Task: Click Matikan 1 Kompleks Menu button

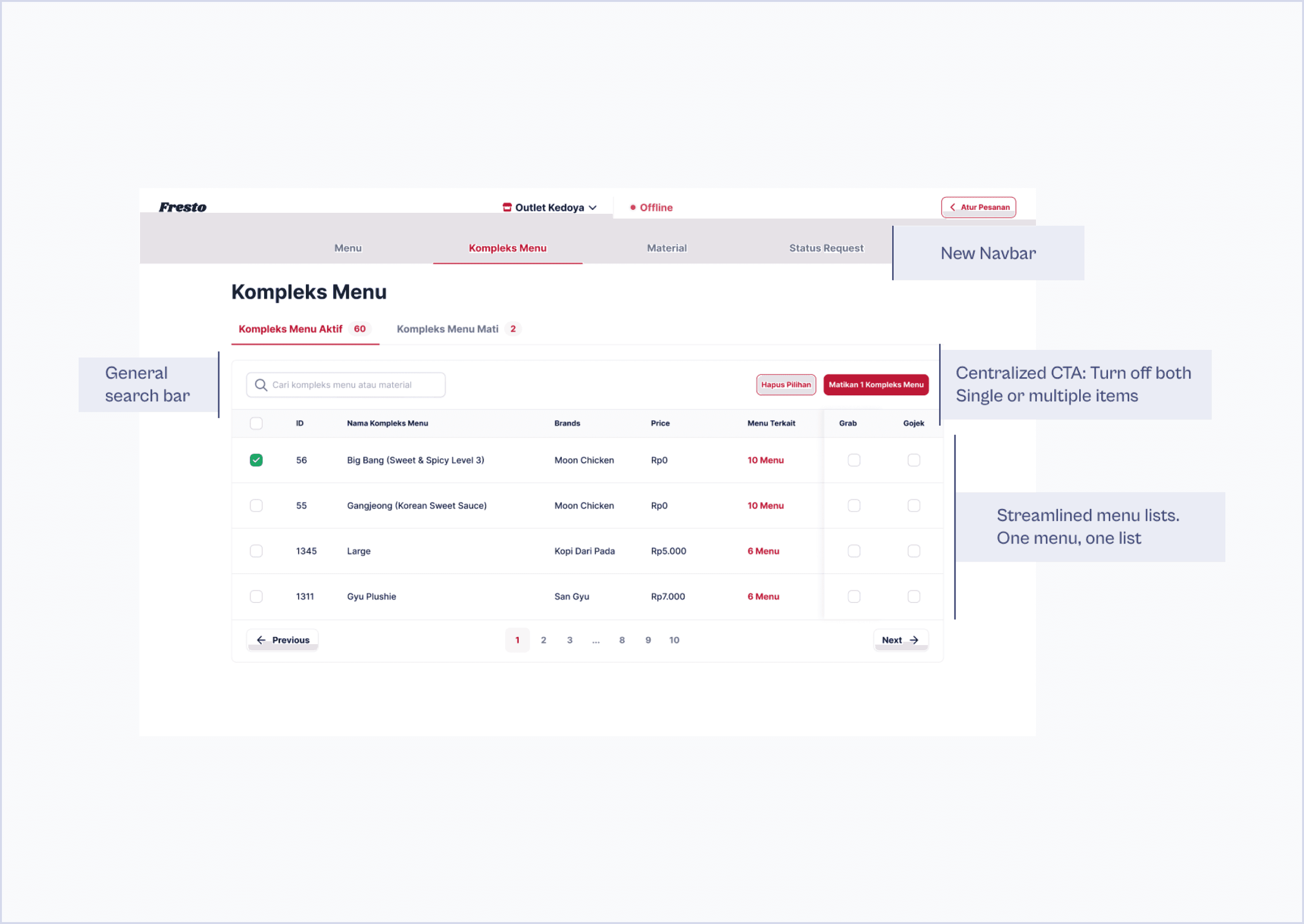Action: [875, 385]
